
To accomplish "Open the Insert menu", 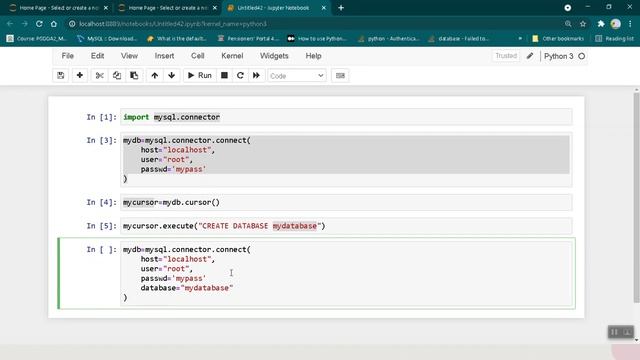I will [164, 56].
